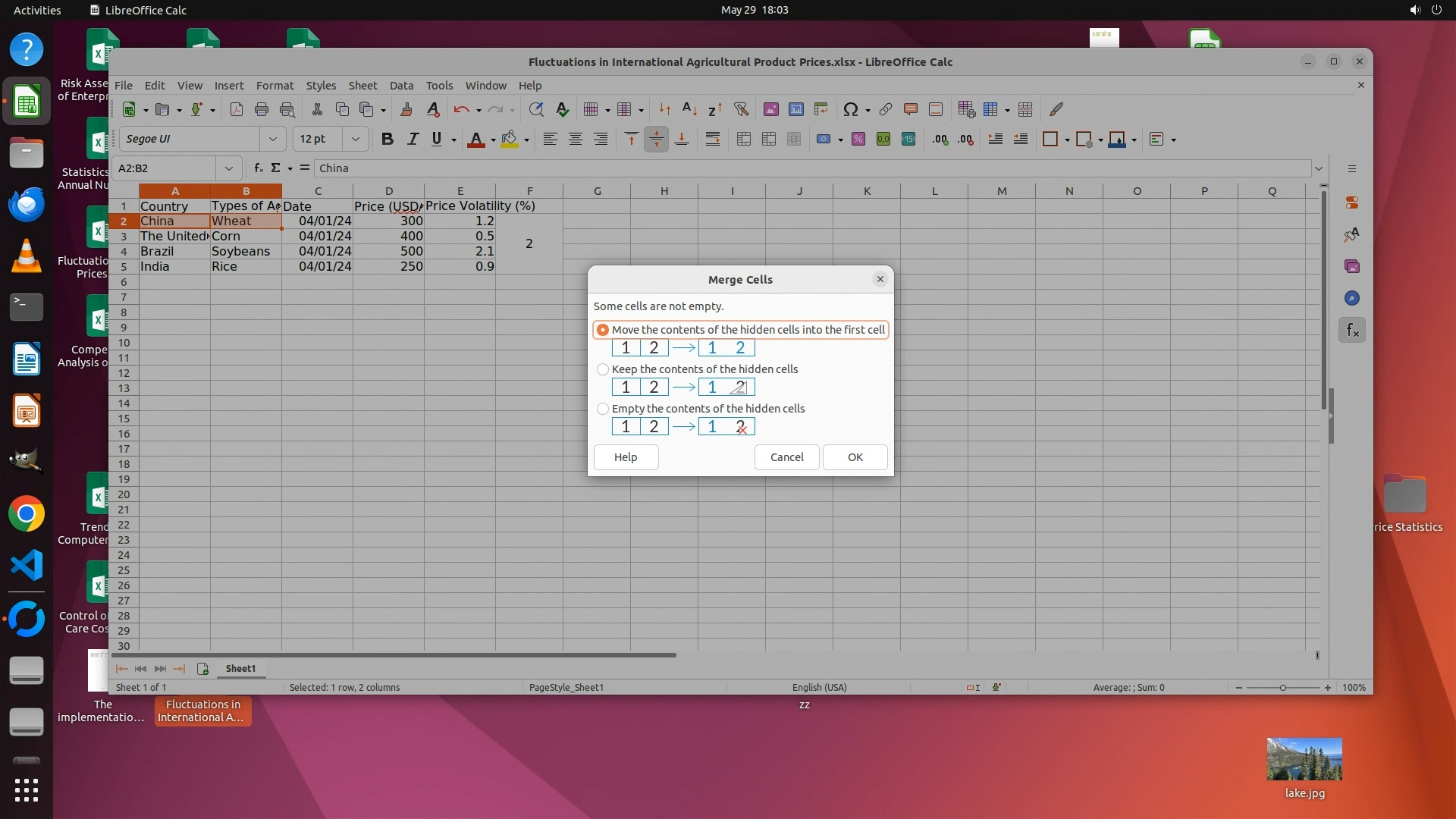Click the Italic formatting icon

coord(413,139)
